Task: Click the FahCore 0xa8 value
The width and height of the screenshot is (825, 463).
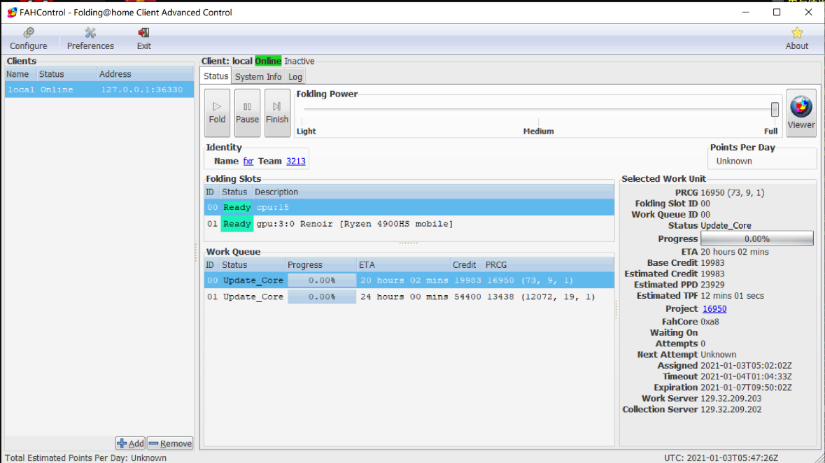Action: (710, 321)
